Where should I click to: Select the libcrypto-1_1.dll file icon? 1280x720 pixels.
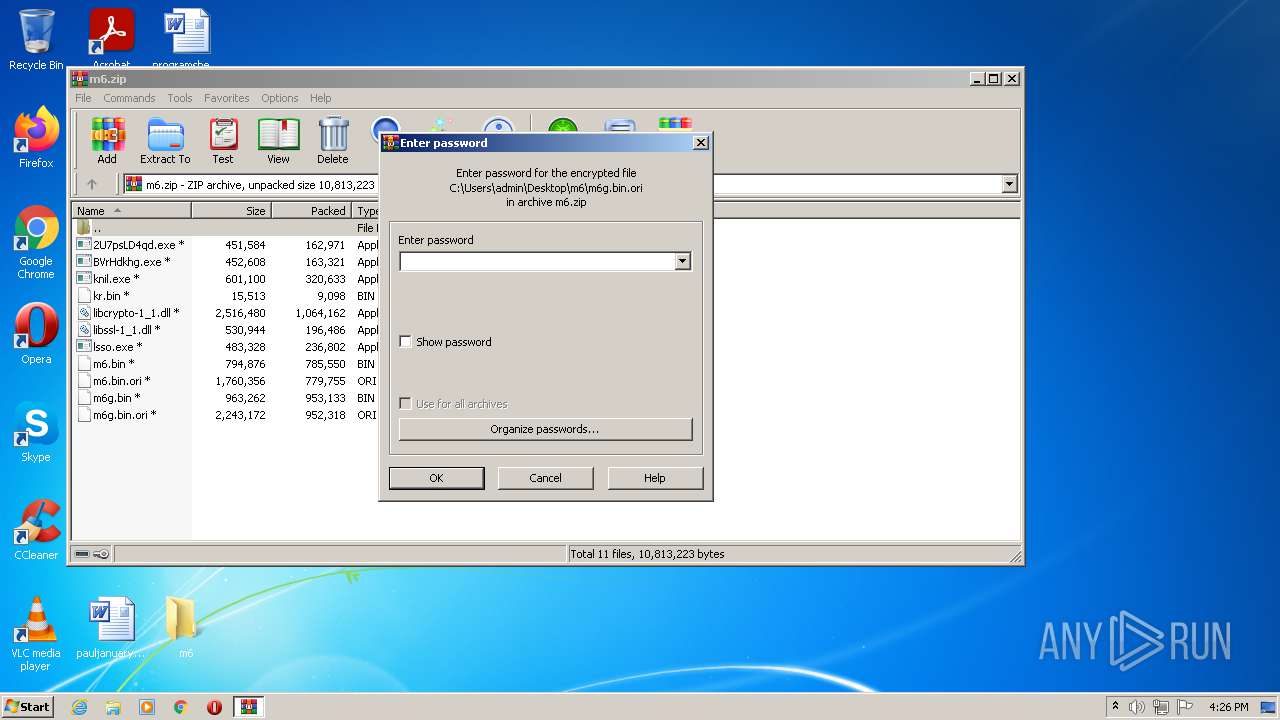(84, 313)
